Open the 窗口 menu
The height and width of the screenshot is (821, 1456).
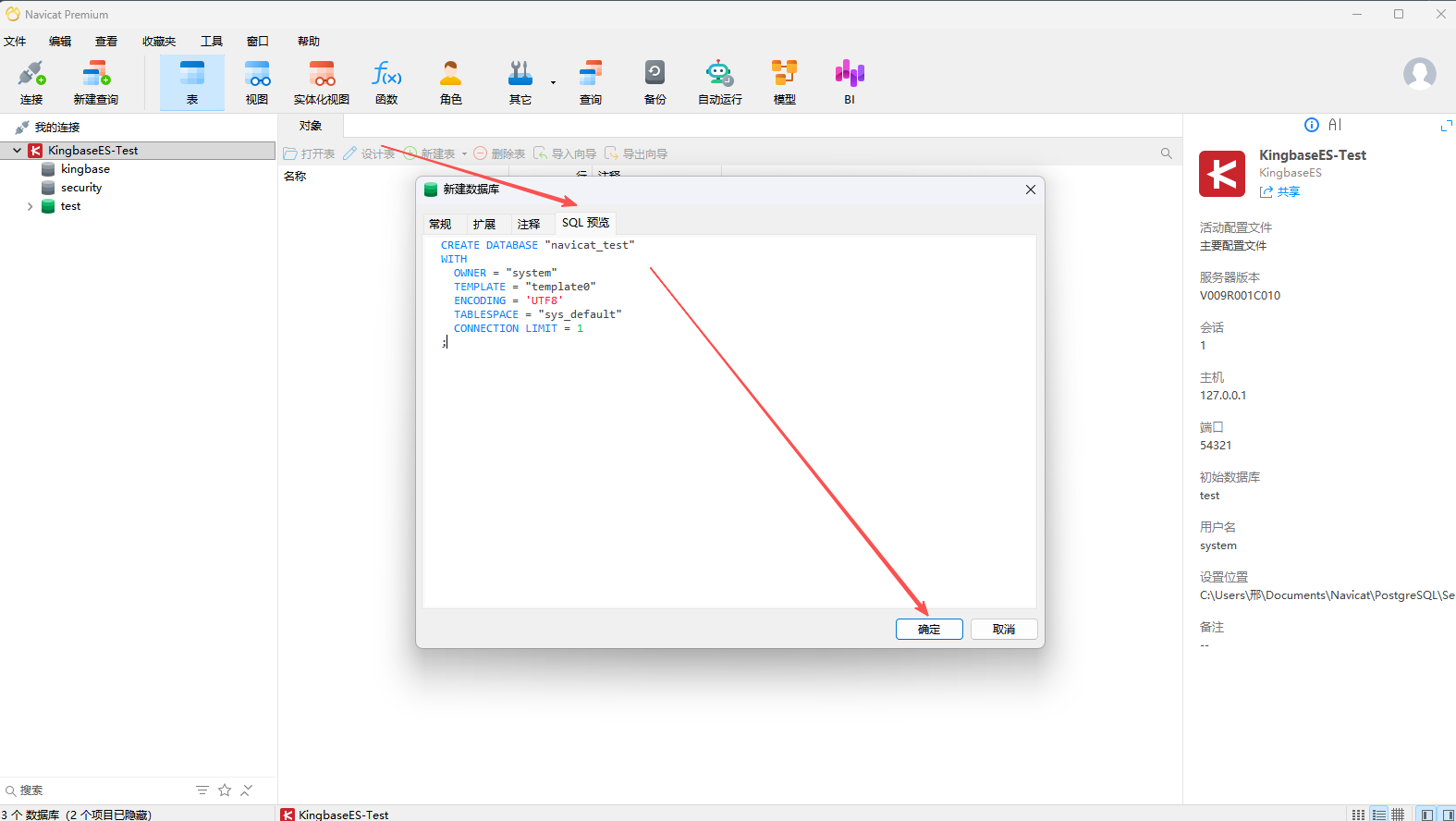(x=258, y=42)
